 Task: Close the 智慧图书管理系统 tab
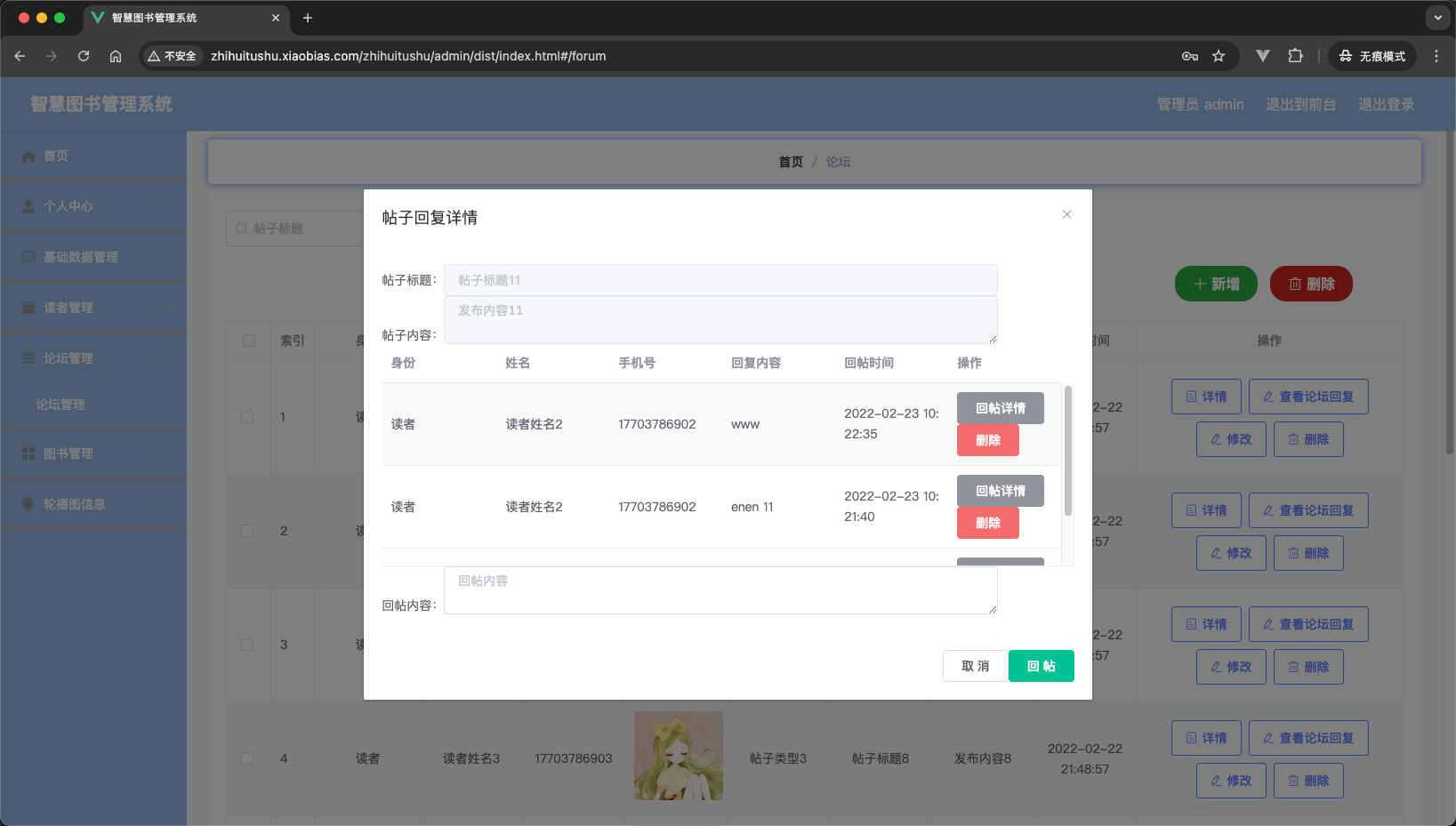pyautogui.click(x=276, y=18)
